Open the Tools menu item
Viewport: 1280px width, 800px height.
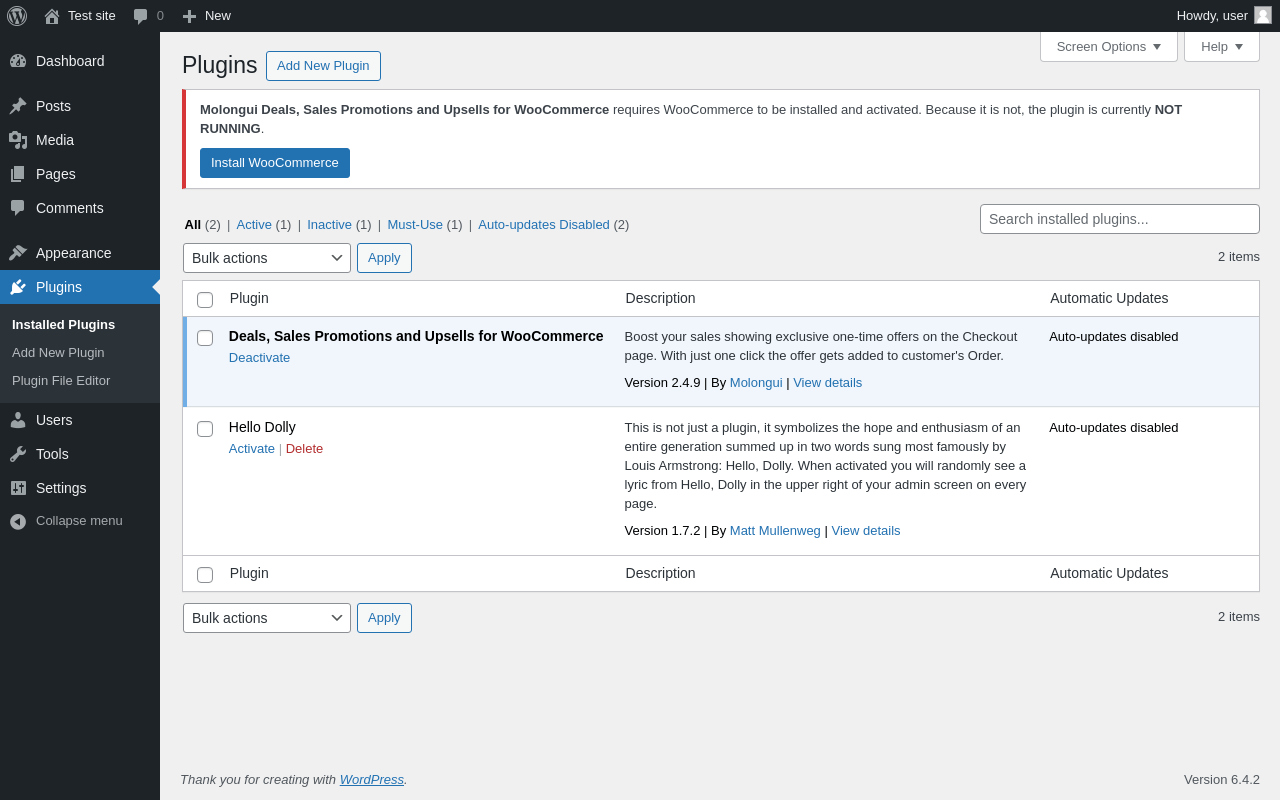pyautogui.click(x=80, y=454)
